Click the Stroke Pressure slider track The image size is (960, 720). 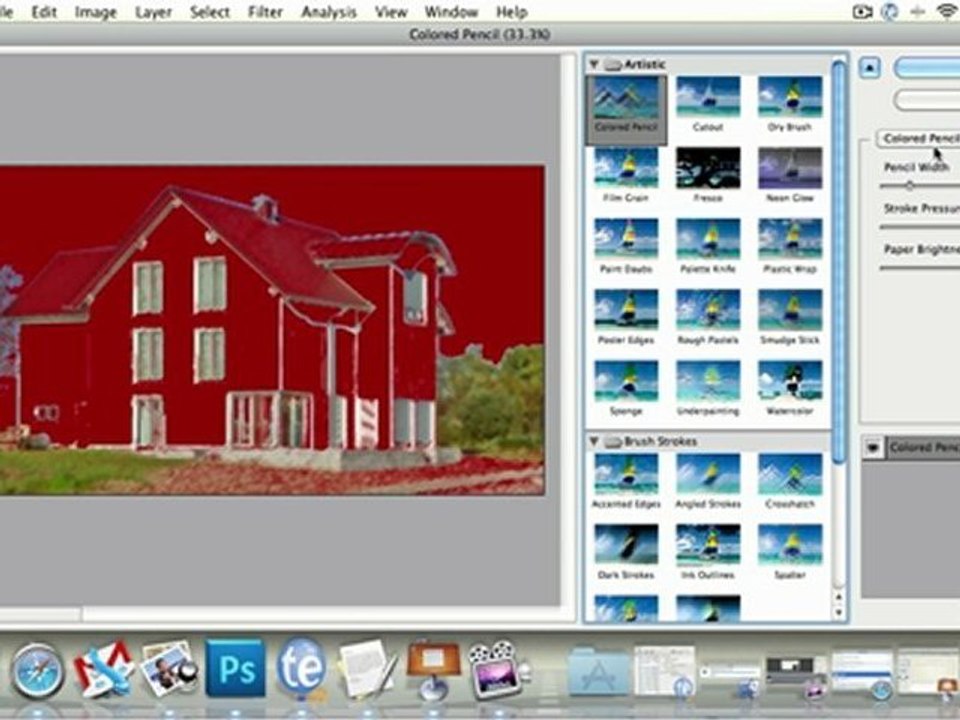(x=920, y=227)
